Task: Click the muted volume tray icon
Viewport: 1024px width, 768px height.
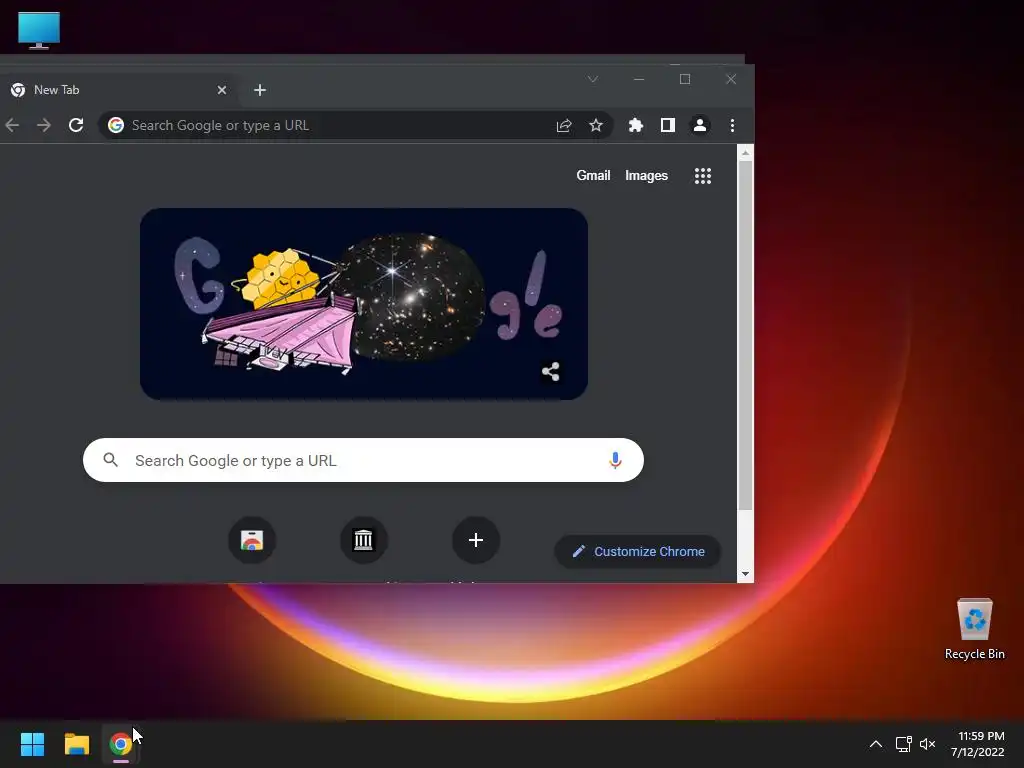Action: (927, 744)
